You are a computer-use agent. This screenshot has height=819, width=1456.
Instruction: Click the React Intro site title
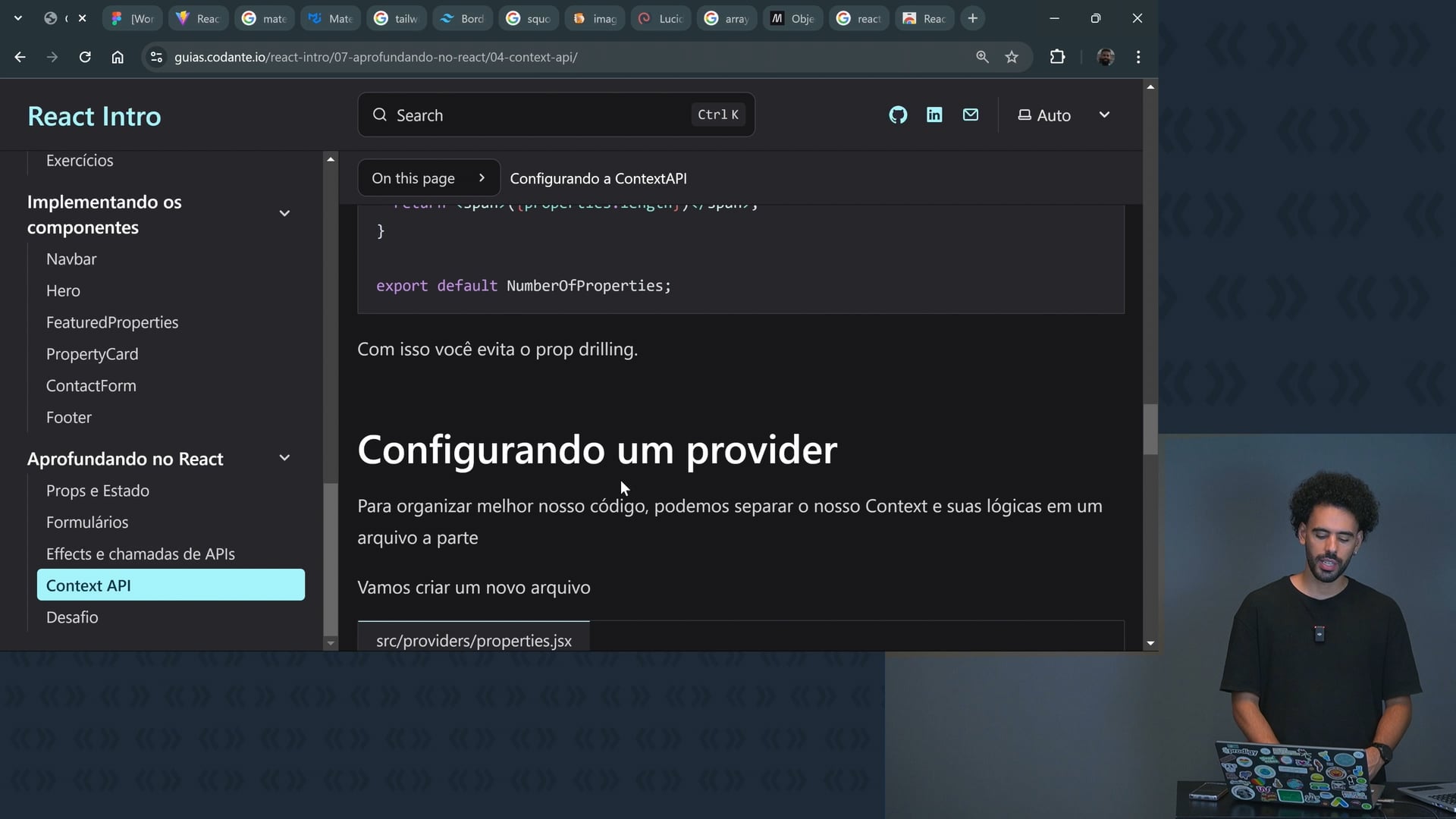94,116
